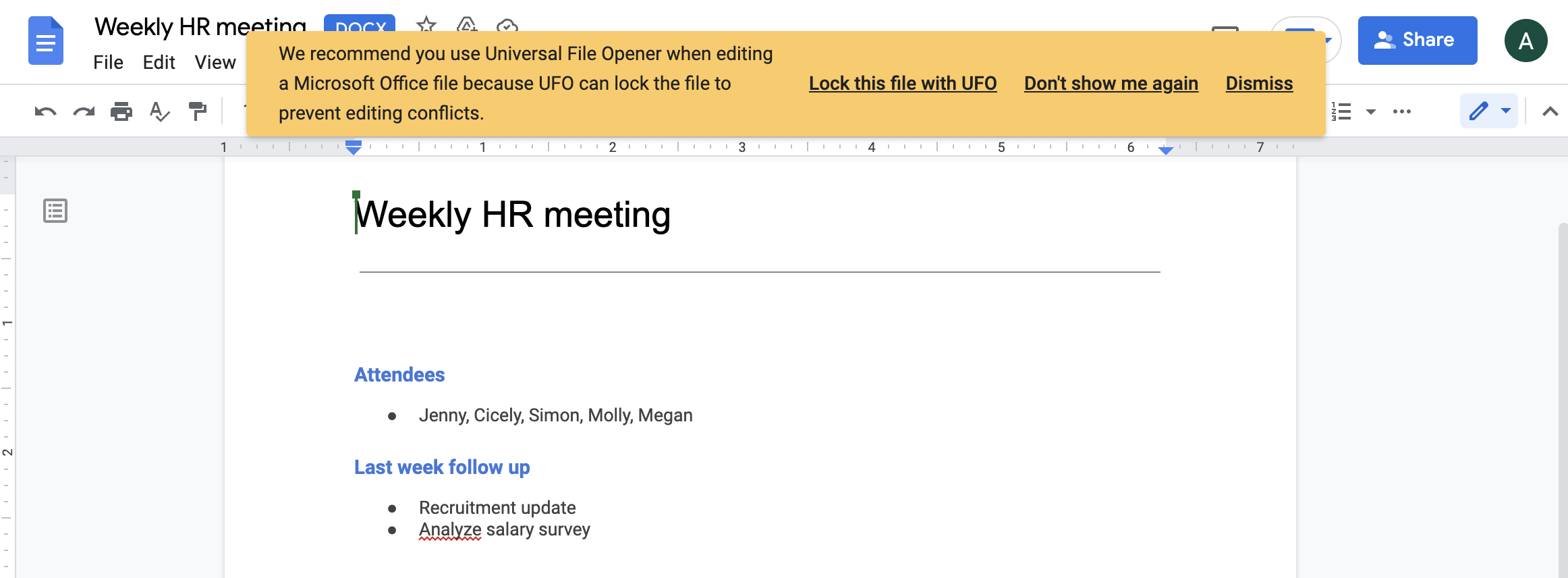Show the document outline panel

(x=55, y=211)
